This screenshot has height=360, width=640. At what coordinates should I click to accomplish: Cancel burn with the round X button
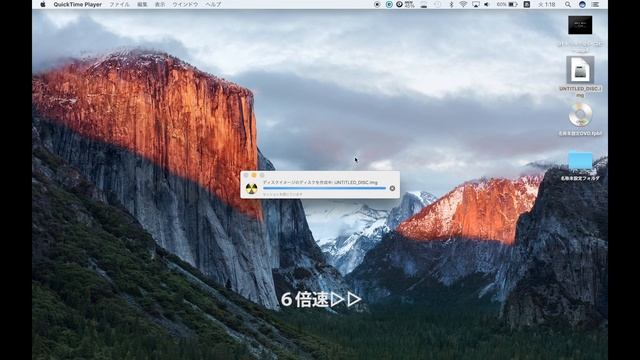(x=392, y=188)
